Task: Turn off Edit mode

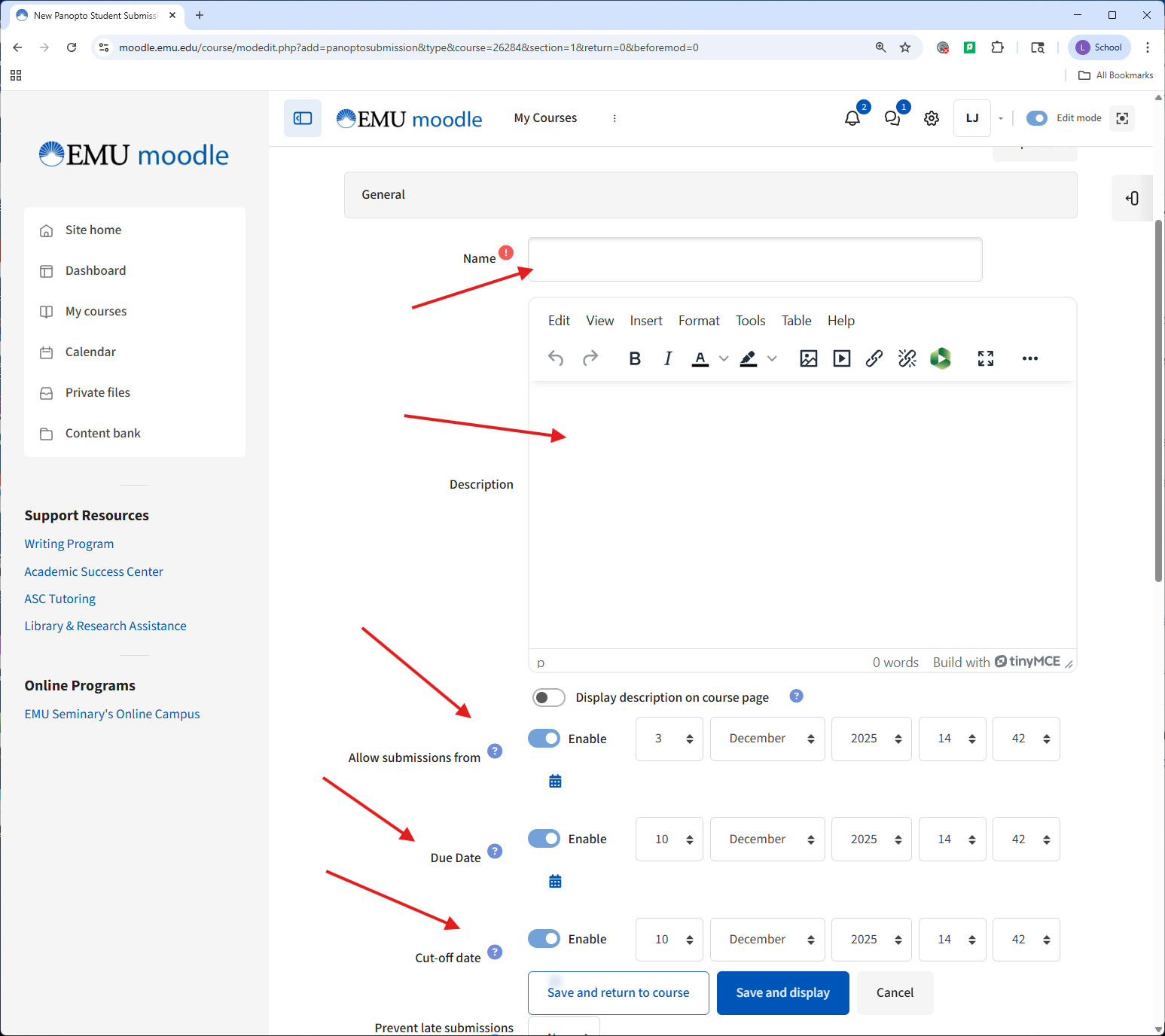Action: (x=1037, y=117)
